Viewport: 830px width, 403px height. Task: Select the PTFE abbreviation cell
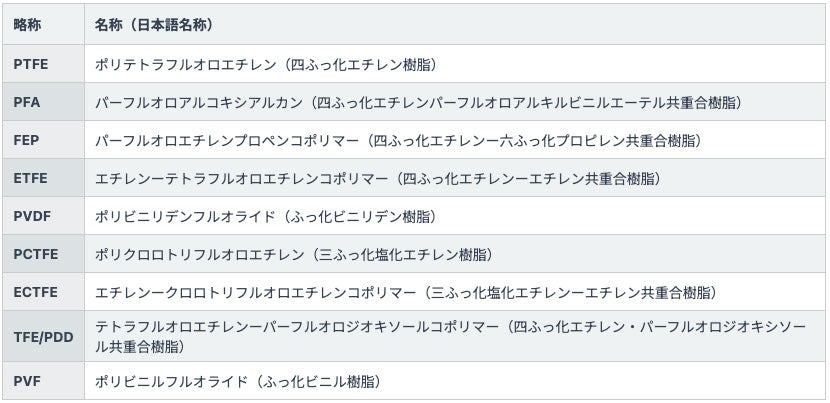point(31,64)
